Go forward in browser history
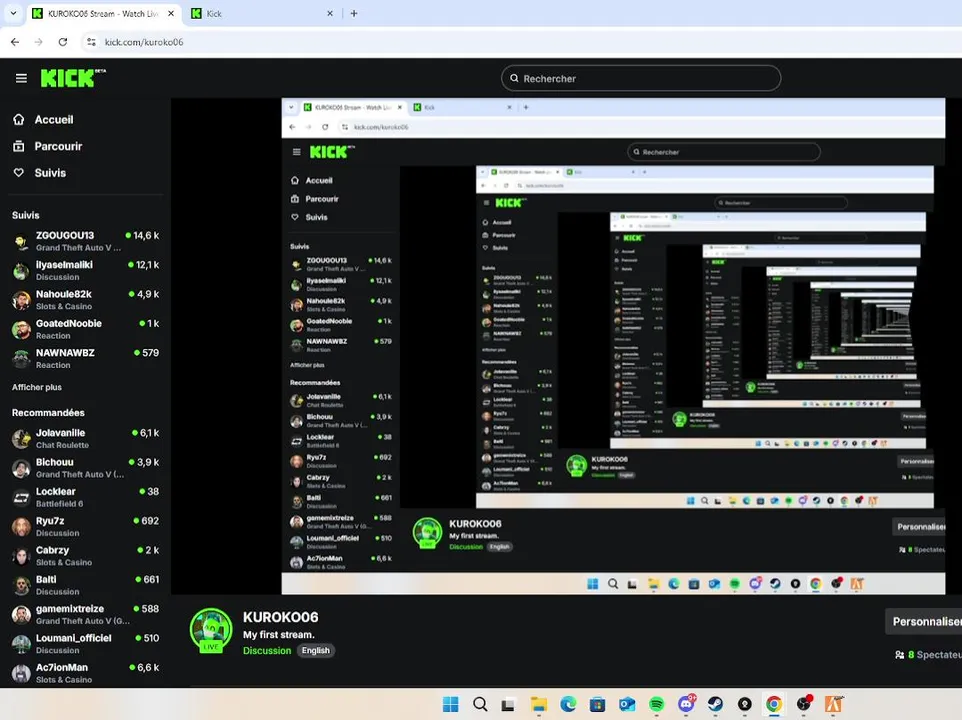 click(39, 42)
